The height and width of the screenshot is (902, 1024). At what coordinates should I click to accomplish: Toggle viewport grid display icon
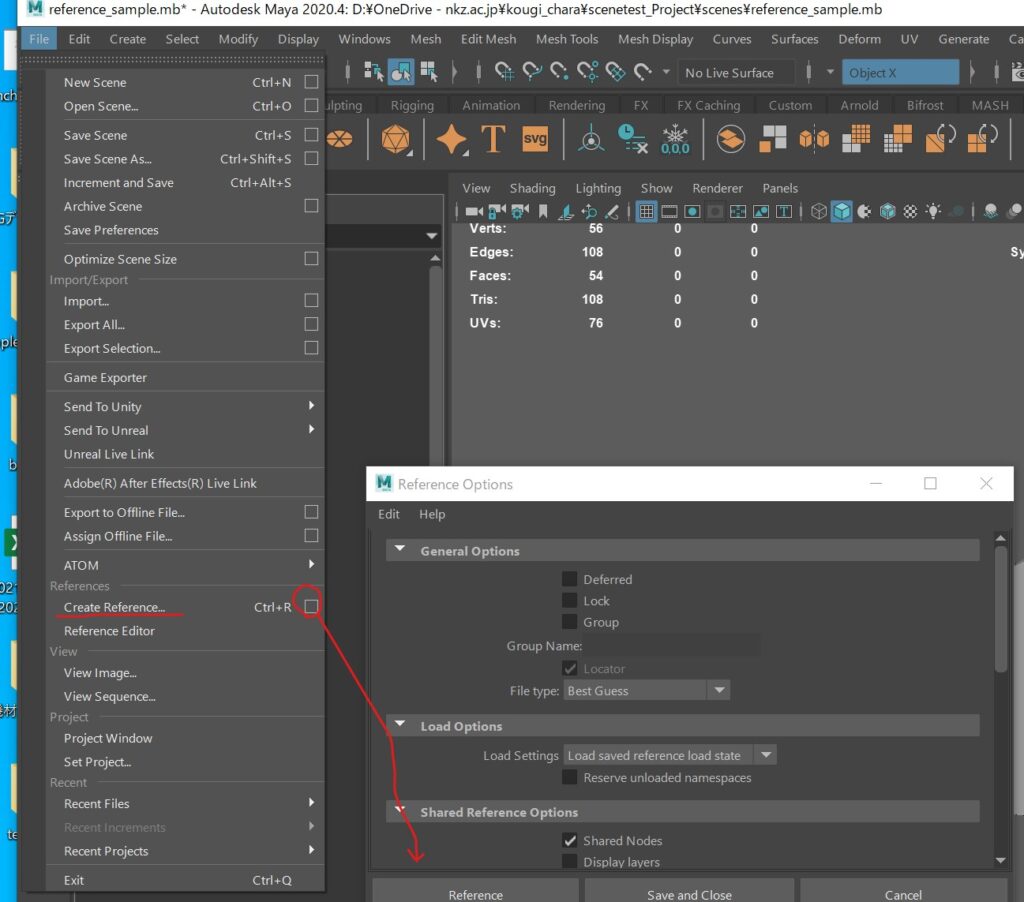pos(646,211)
